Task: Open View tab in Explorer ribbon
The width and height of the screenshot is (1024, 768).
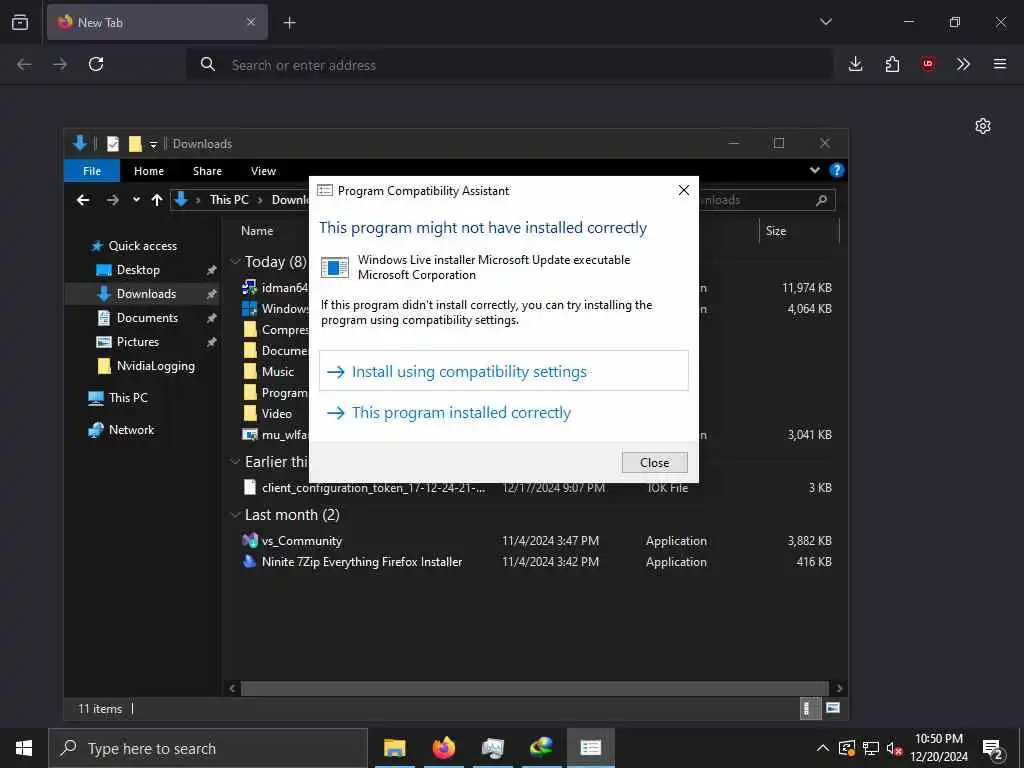Action: coord(263,171)
